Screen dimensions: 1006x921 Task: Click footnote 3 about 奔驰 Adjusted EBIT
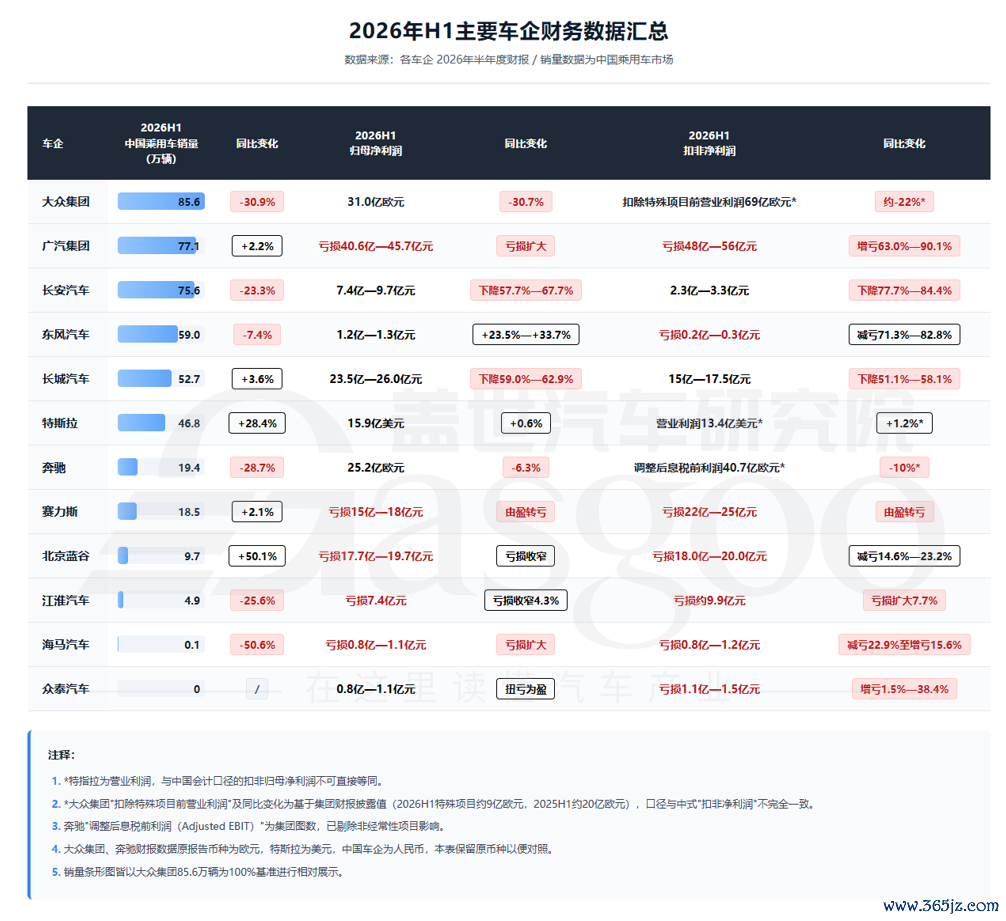click(248, 826)
